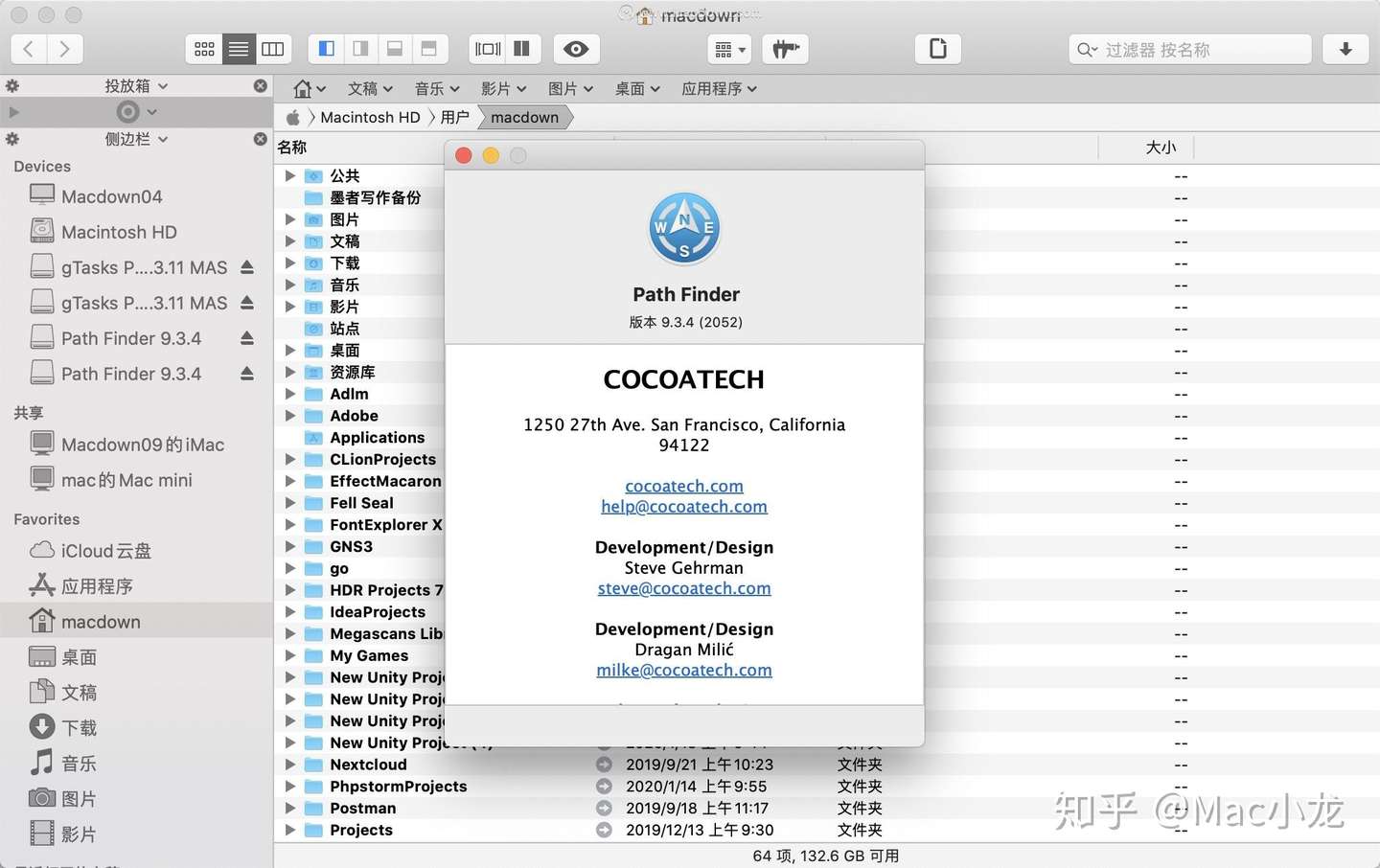Open the 音乐 favorites menu

coord(437,89)
